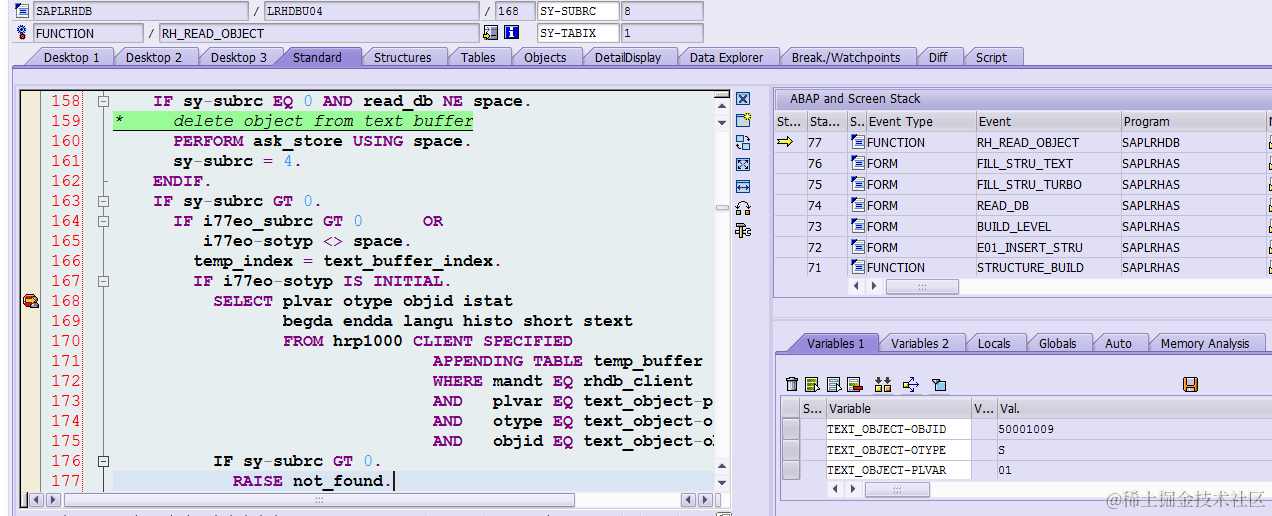Click the bottom icon in editor side toolbar

tap(743, 231)
